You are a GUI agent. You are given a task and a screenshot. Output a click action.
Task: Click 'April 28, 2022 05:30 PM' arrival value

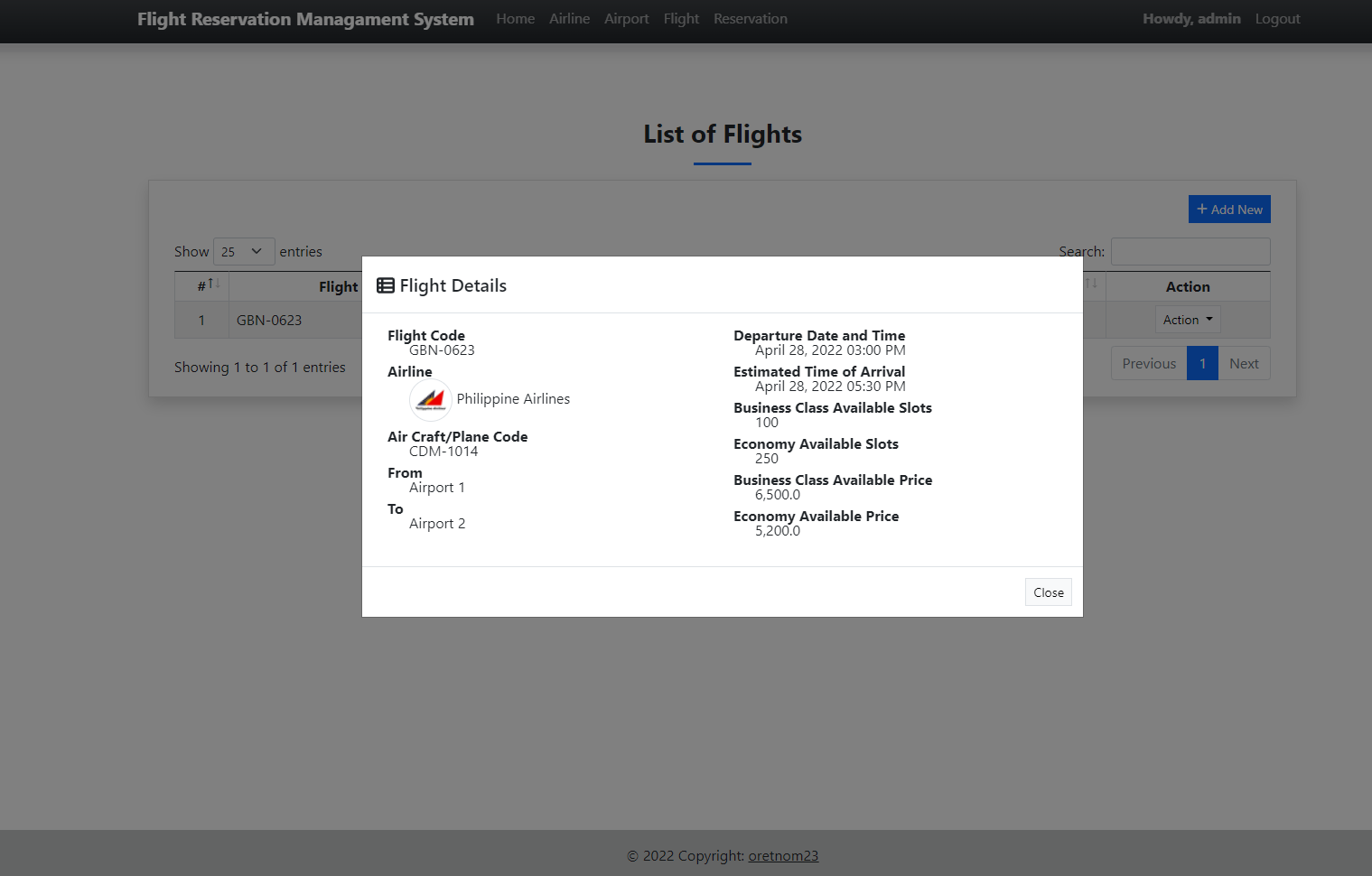pyautogui.click(x=830, y=387)
